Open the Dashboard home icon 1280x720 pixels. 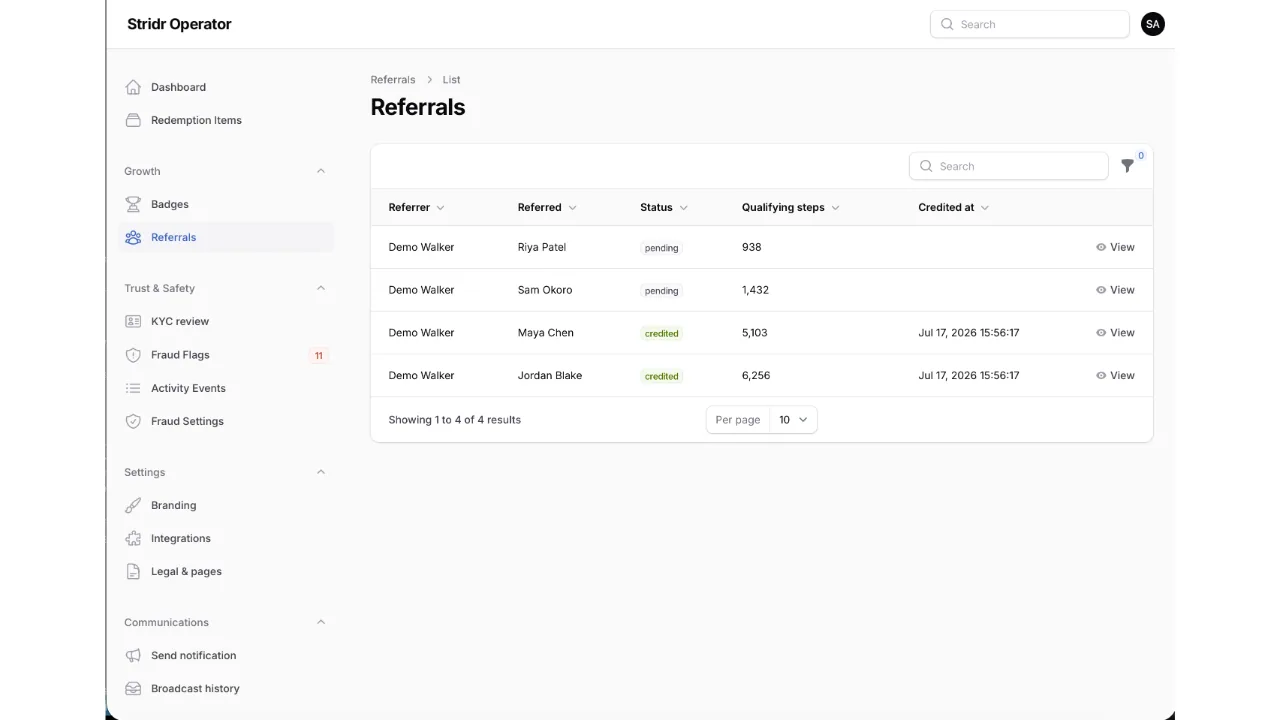coord(133,87)
